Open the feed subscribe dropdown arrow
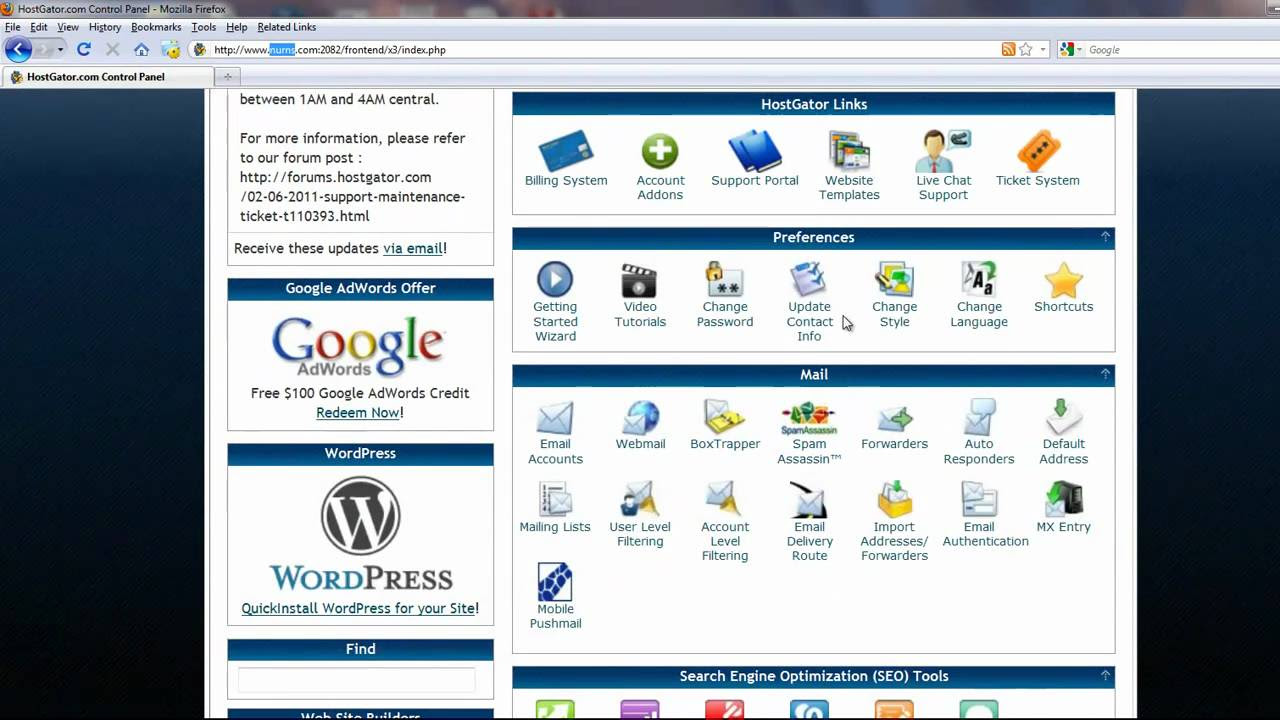The image size is (1280, 720). (x=1043, y=49)
